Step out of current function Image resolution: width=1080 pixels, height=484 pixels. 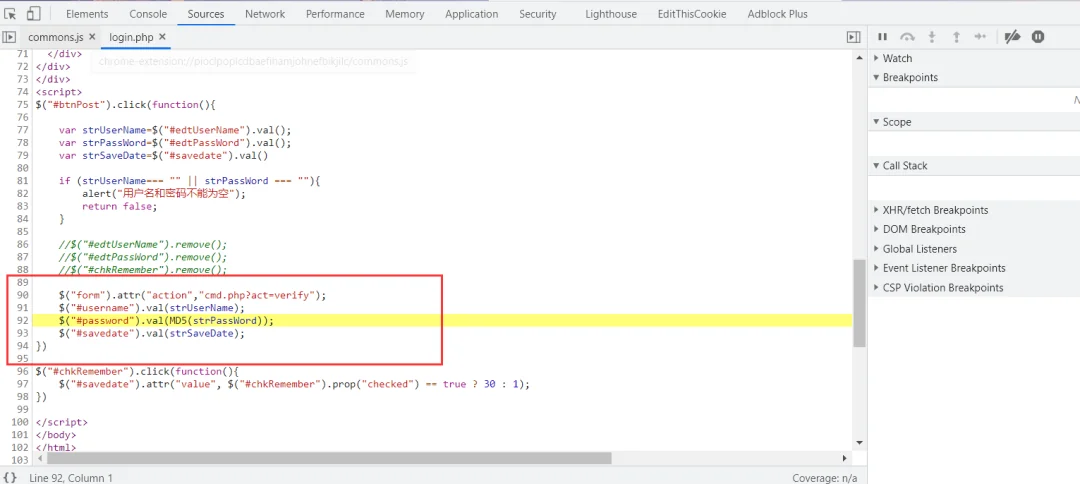[956, 37]
